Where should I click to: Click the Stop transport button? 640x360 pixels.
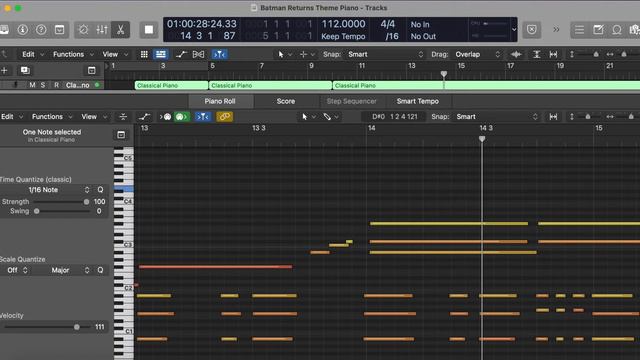tap(149, 29)
